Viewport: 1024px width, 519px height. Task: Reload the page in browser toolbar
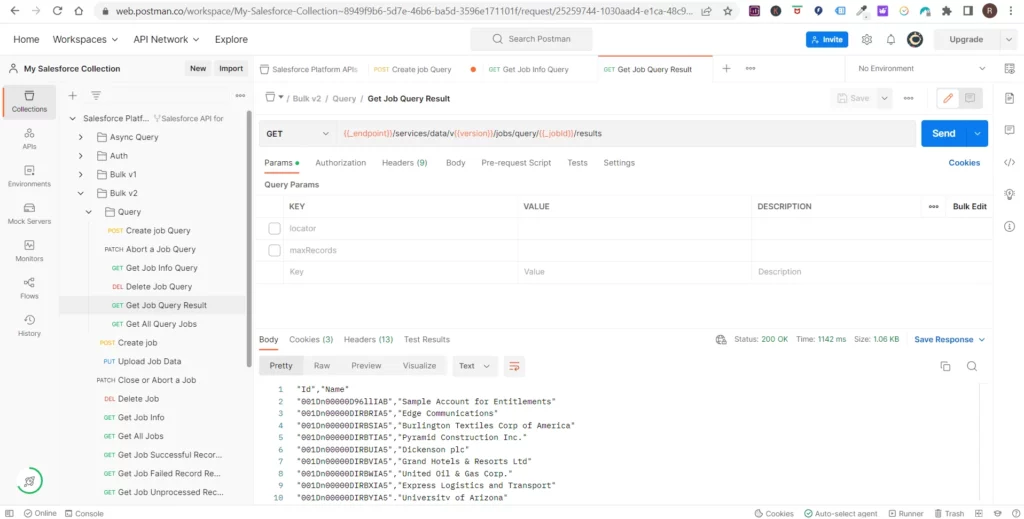(x=57, y=11)
